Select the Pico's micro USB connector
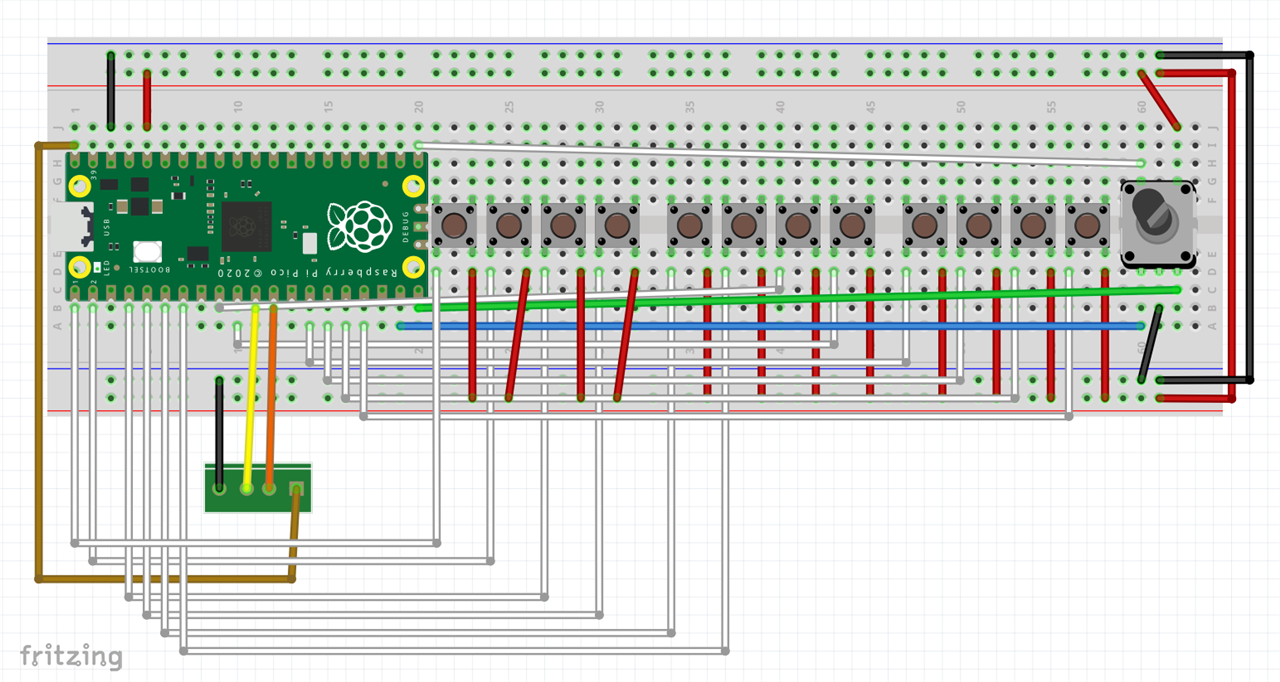This screenshot has height=682, width=1280. (x=78, y=227)
